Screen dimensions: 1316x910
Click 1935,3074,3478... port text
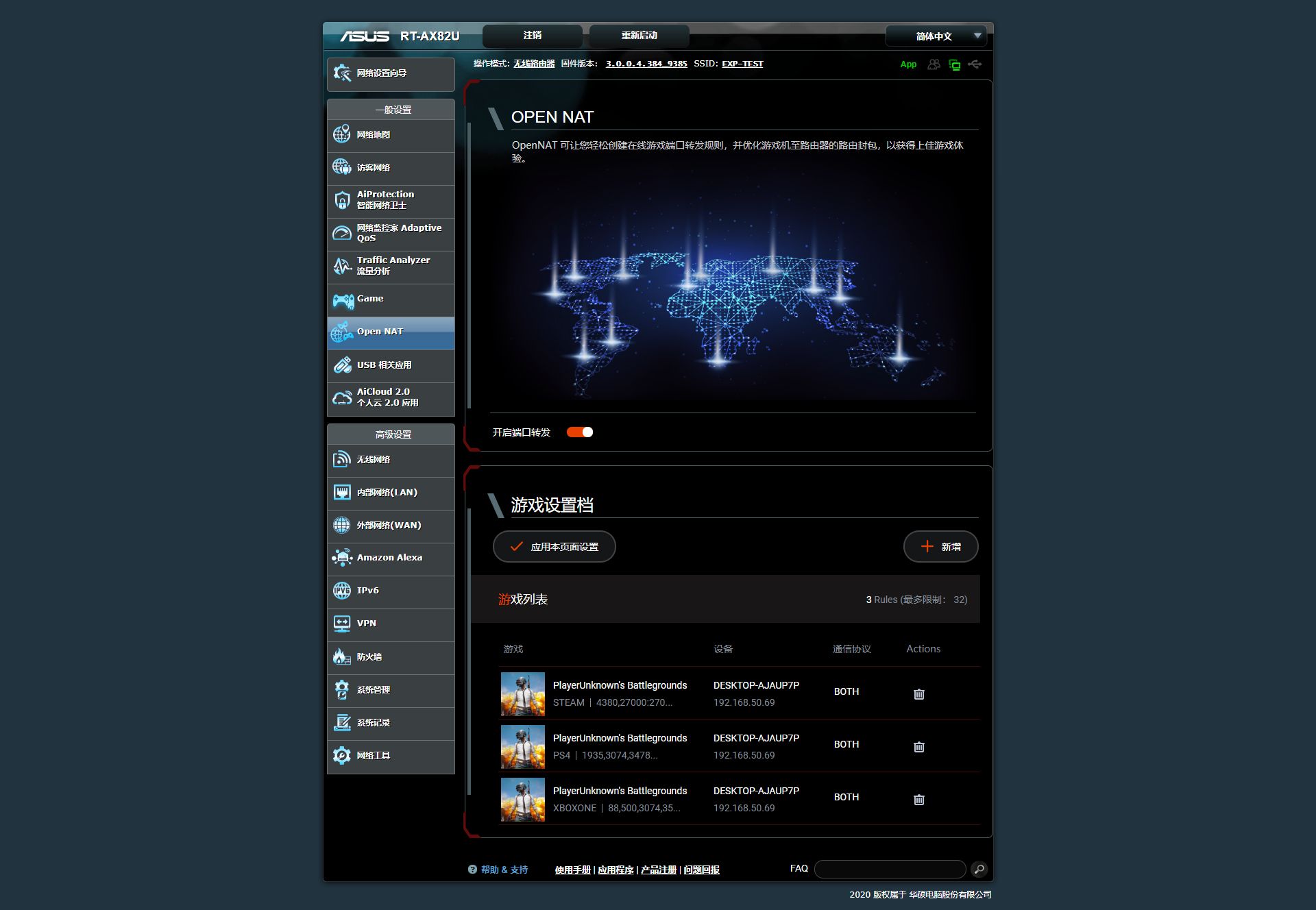[620, 756]
